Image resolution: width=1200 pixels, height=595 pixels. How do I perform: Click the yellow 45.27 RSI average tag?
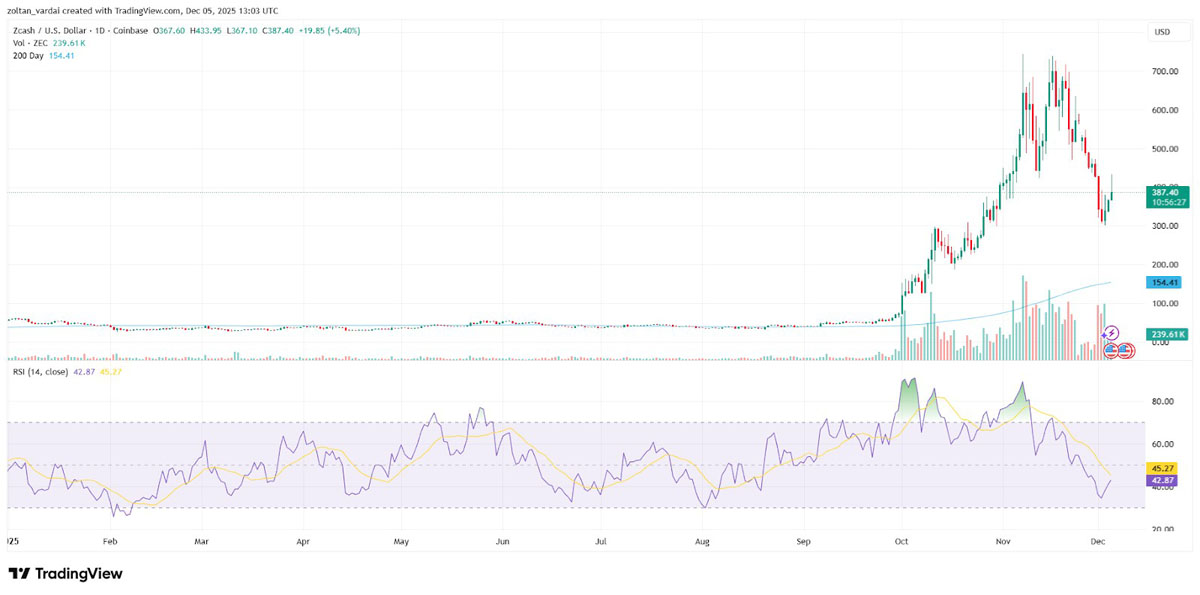pyautogui.click(x=1161, y=468)
